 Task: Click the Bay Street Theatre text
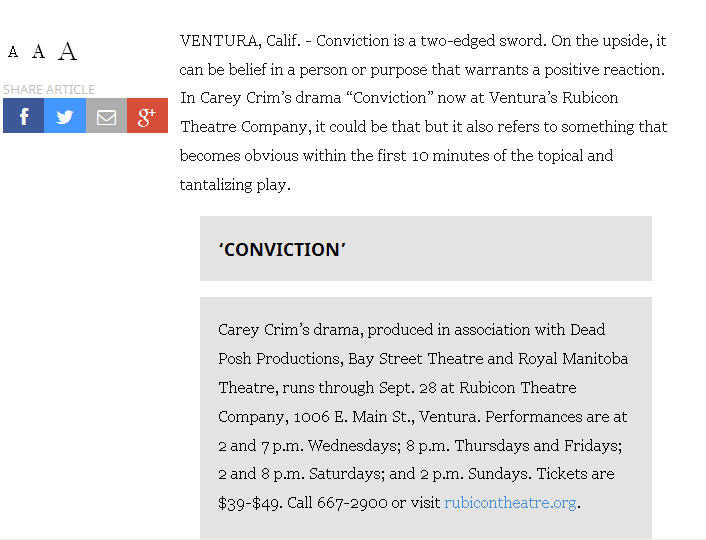pyautogui.click(x=428, y=358)
